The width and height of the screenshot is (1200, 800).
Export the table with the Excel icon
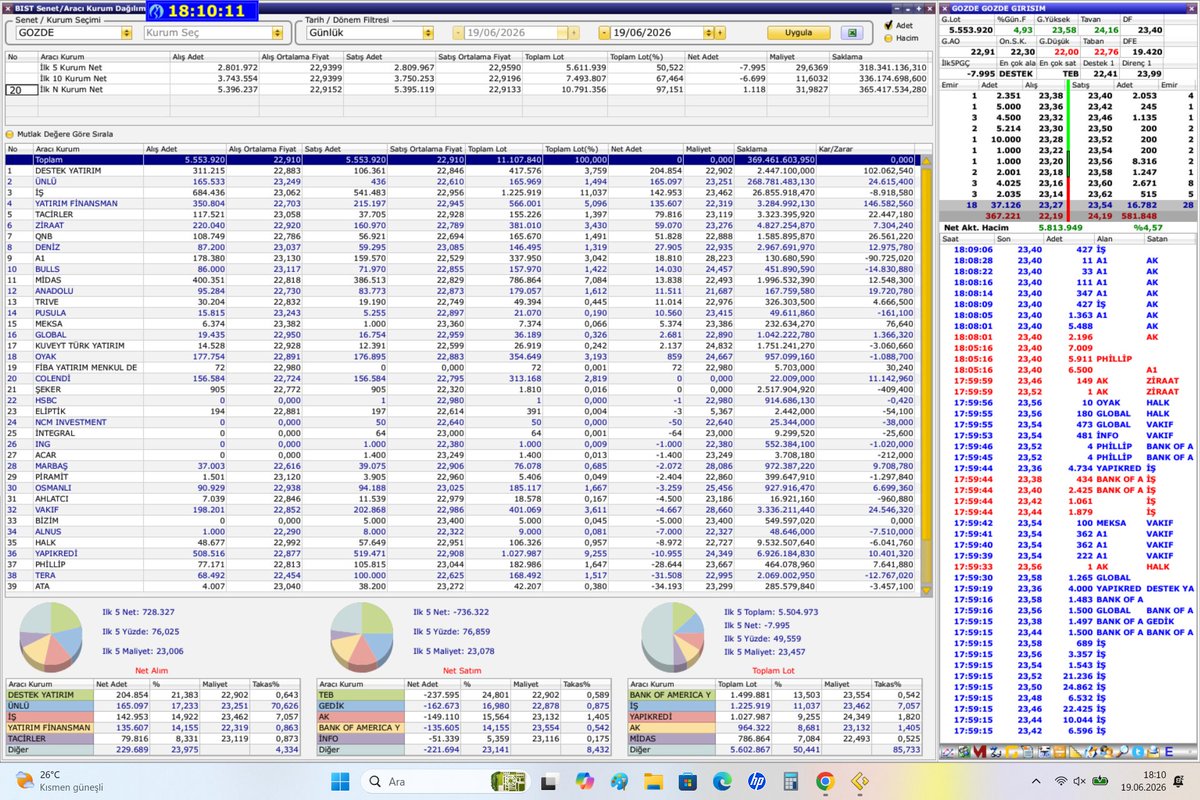851,33
